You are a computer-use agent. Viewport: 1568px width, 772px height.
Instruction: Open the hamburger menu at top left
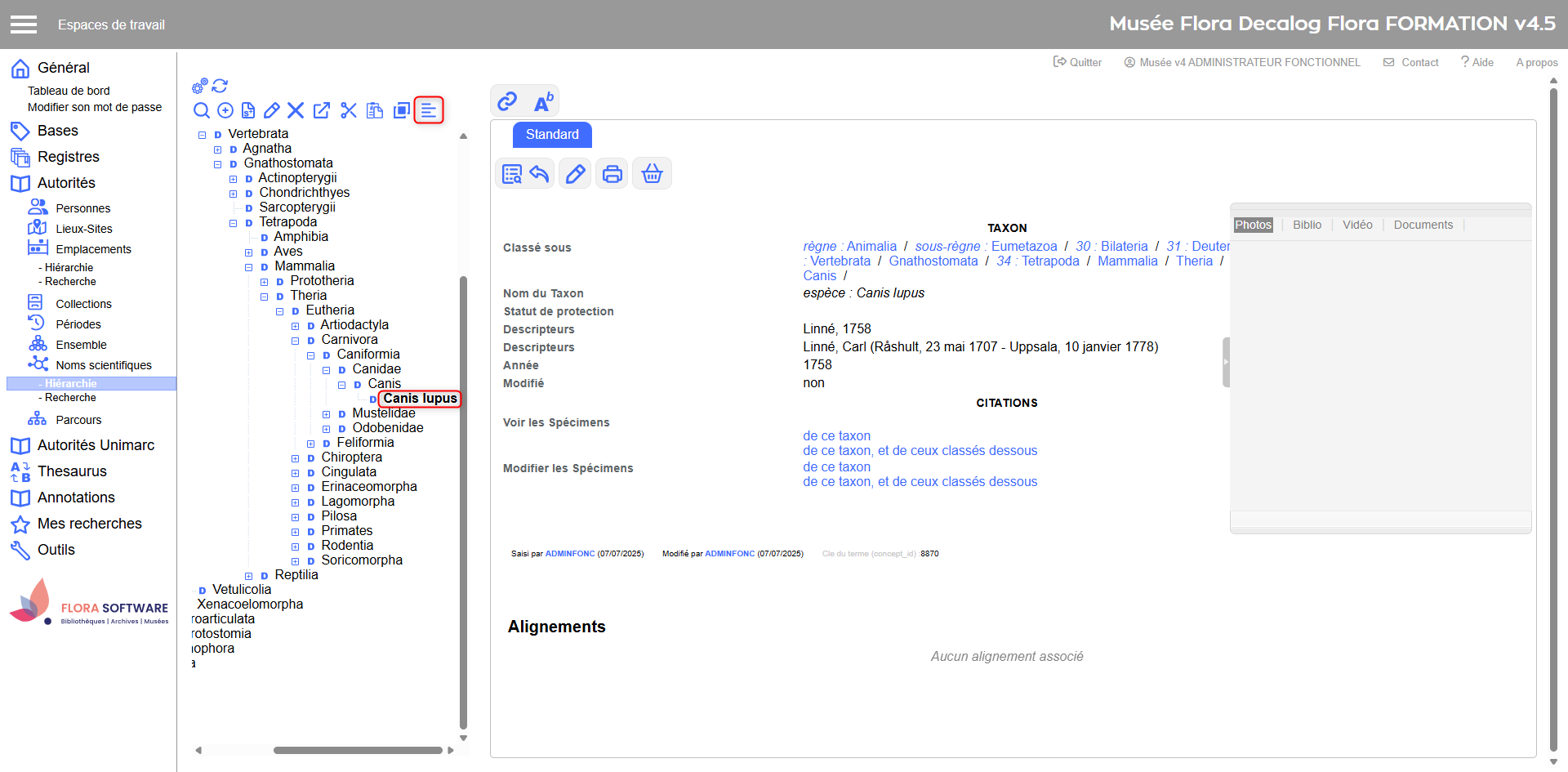(24, 25)
